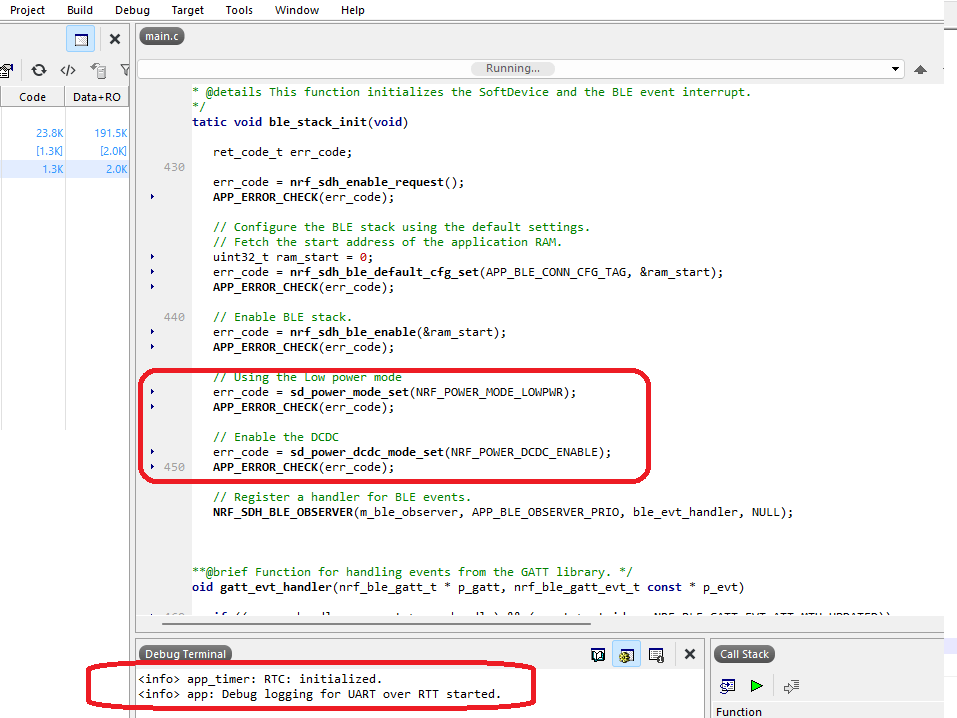This screenshot has height=718, width=957.
Task: Click the first icon in Call Stack toolbar
Action: click(728, 686)
